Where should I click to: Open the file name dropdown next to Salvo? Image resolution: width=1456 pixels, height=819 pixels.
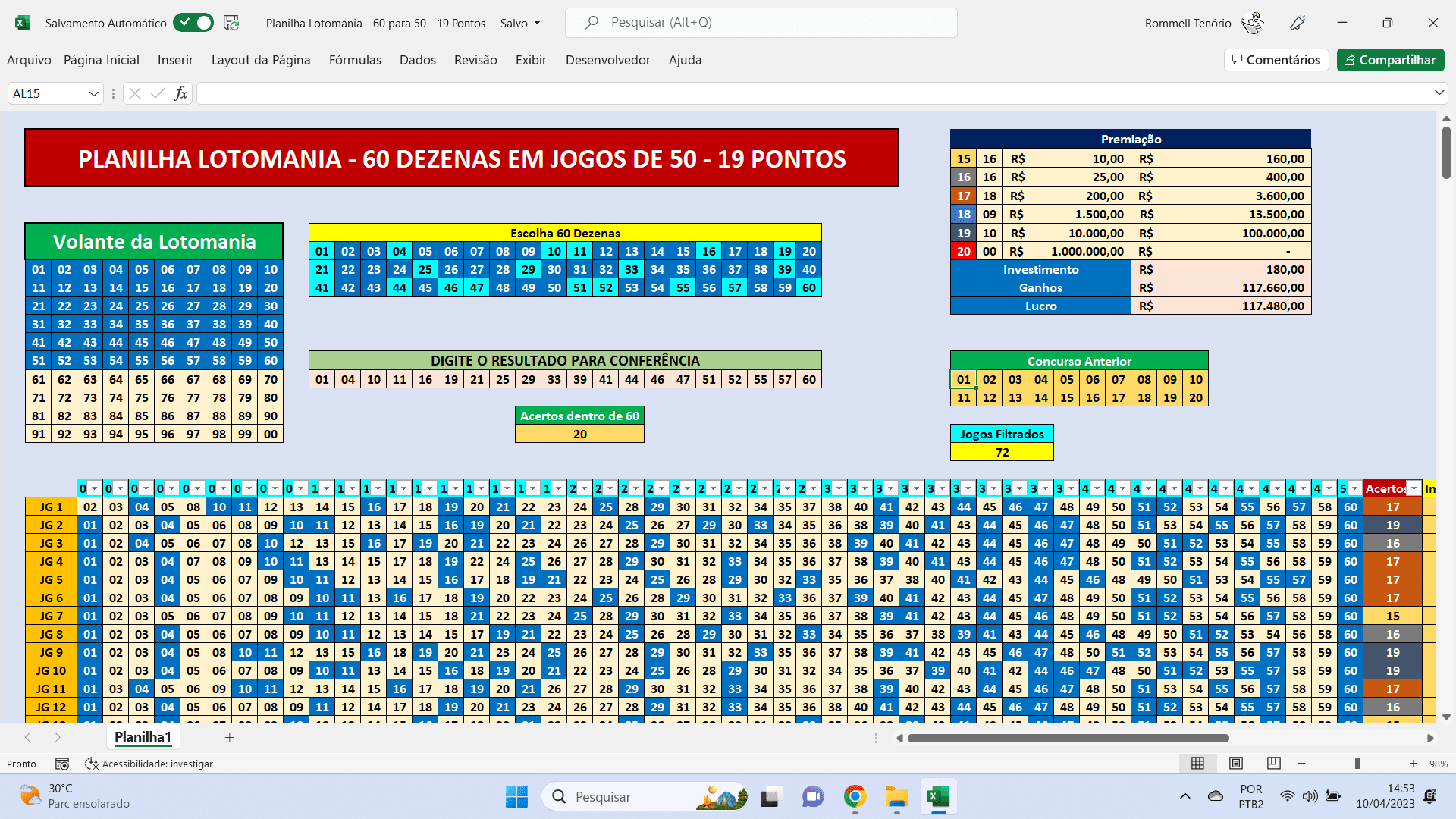click(538, 23)
